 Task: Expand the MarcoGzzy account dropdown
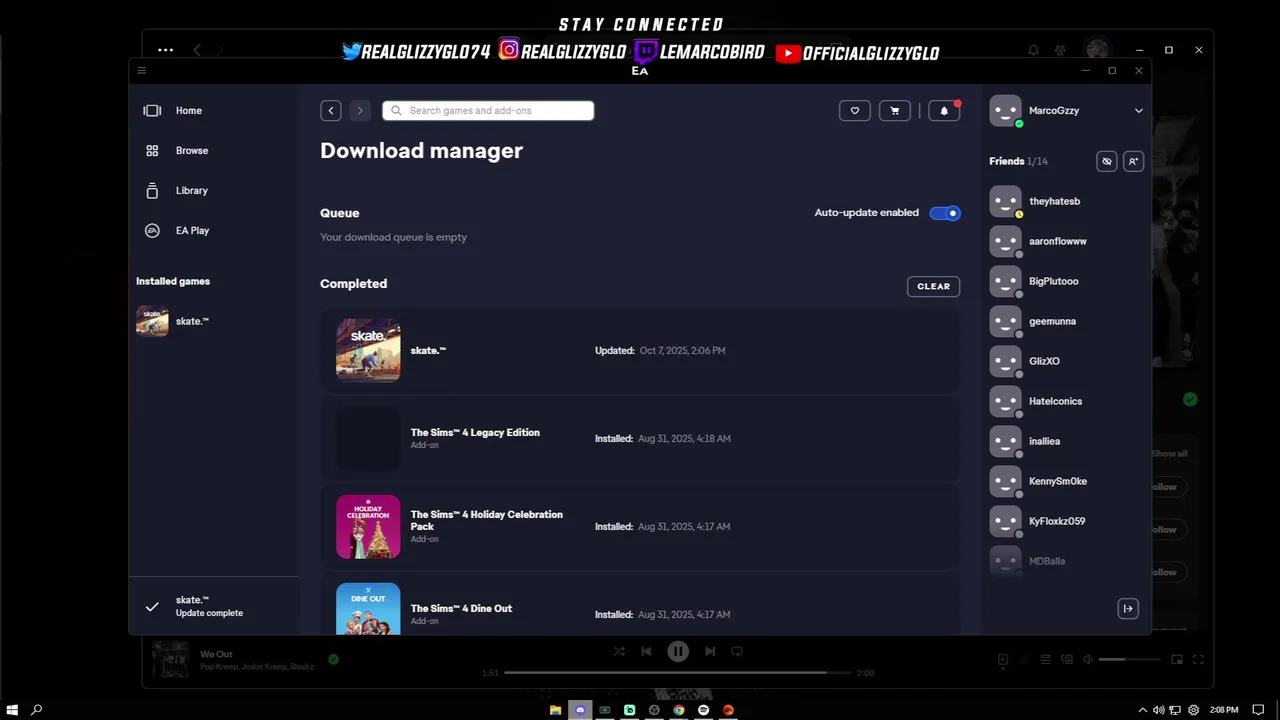1138,111
